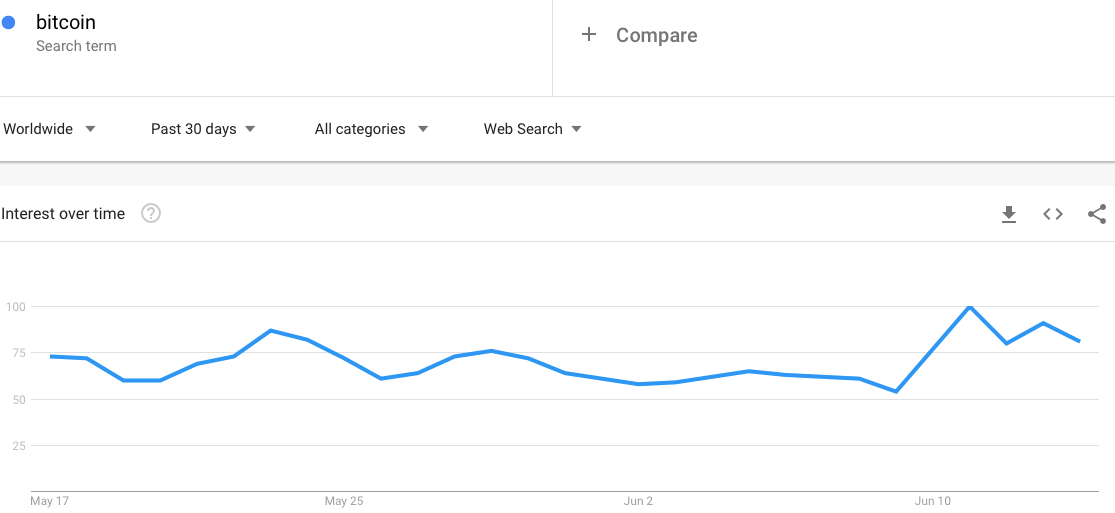Click the Interest over time heading
This screenshot has height=513, width=1115.
point(63,213)
